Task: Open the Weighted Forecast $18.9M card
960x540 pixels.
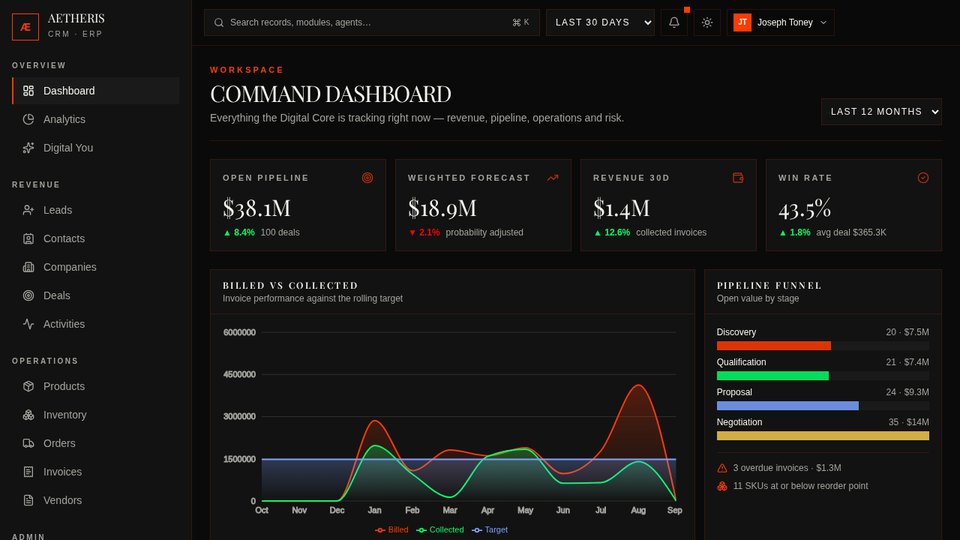Action: (x=483, y=205)
